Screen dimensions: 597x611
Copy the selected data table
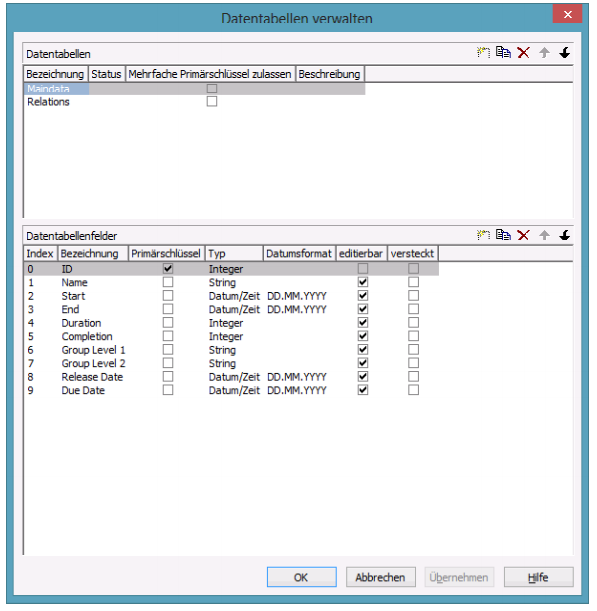[503, 52]
